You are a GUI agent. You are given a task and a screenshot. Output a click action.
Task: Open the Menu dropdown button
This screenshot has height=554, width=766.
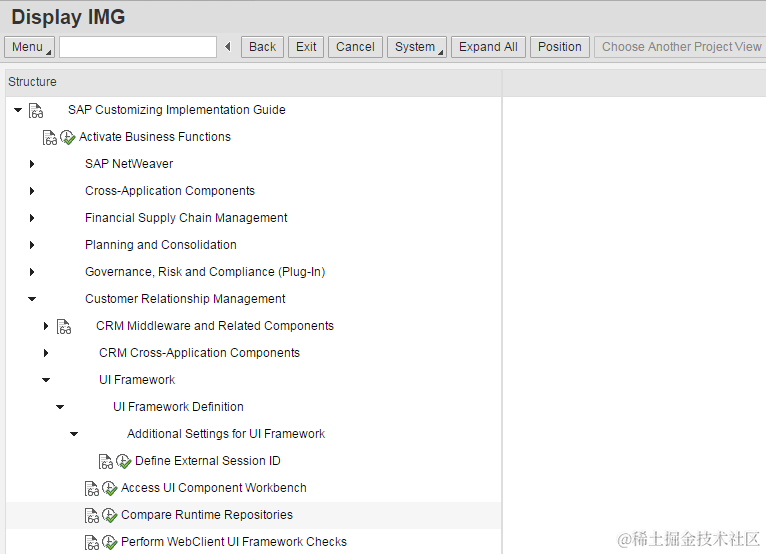click(29, 47)
